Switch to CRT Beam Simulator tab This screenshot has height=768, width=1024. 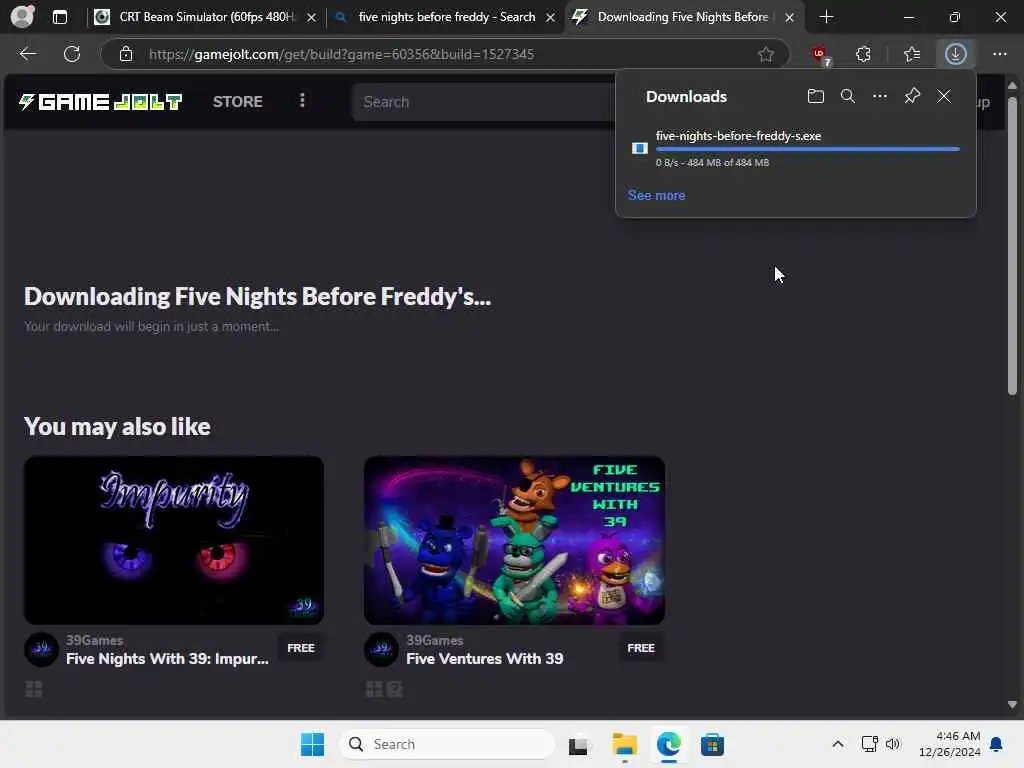(x=206, y=17)
